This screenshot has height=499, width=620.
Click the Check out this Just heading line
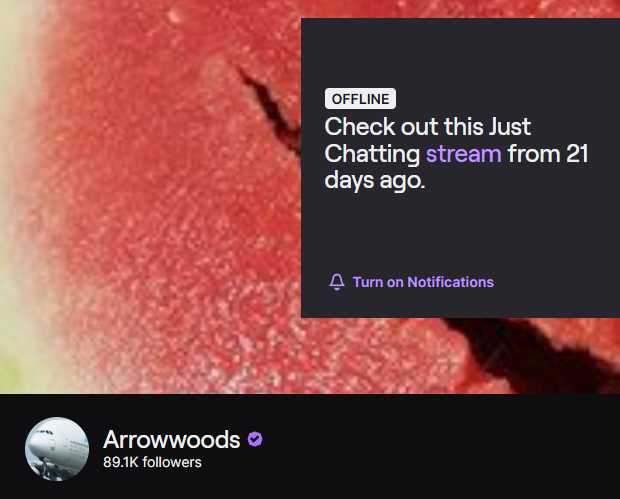(427, 127)
